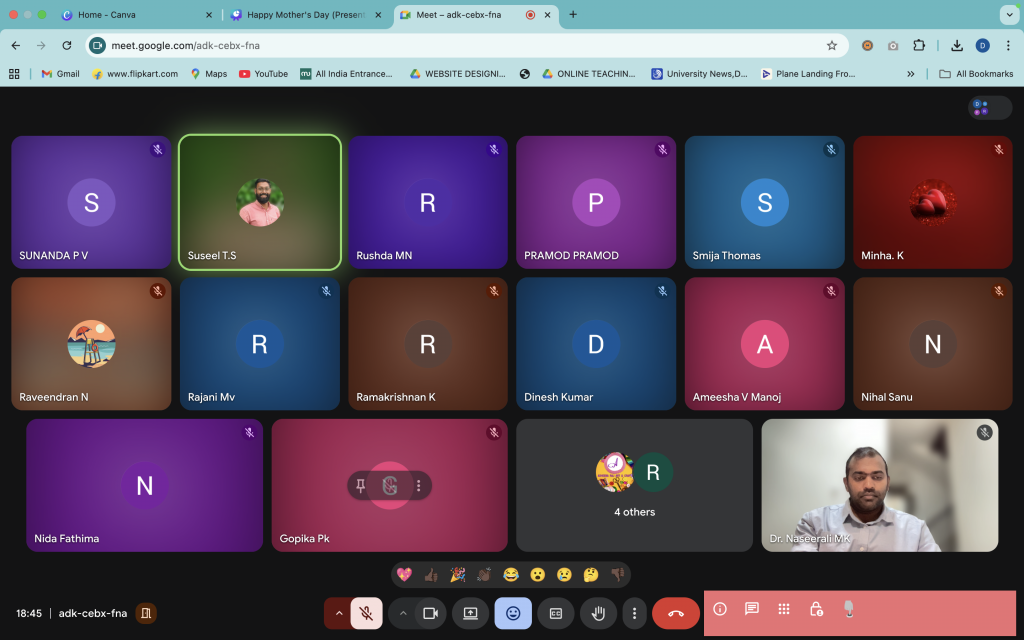The width and height of the screenshot is (1024, 640).
Task: Expand video settings arrow beside camera
Action: [403, 613]
